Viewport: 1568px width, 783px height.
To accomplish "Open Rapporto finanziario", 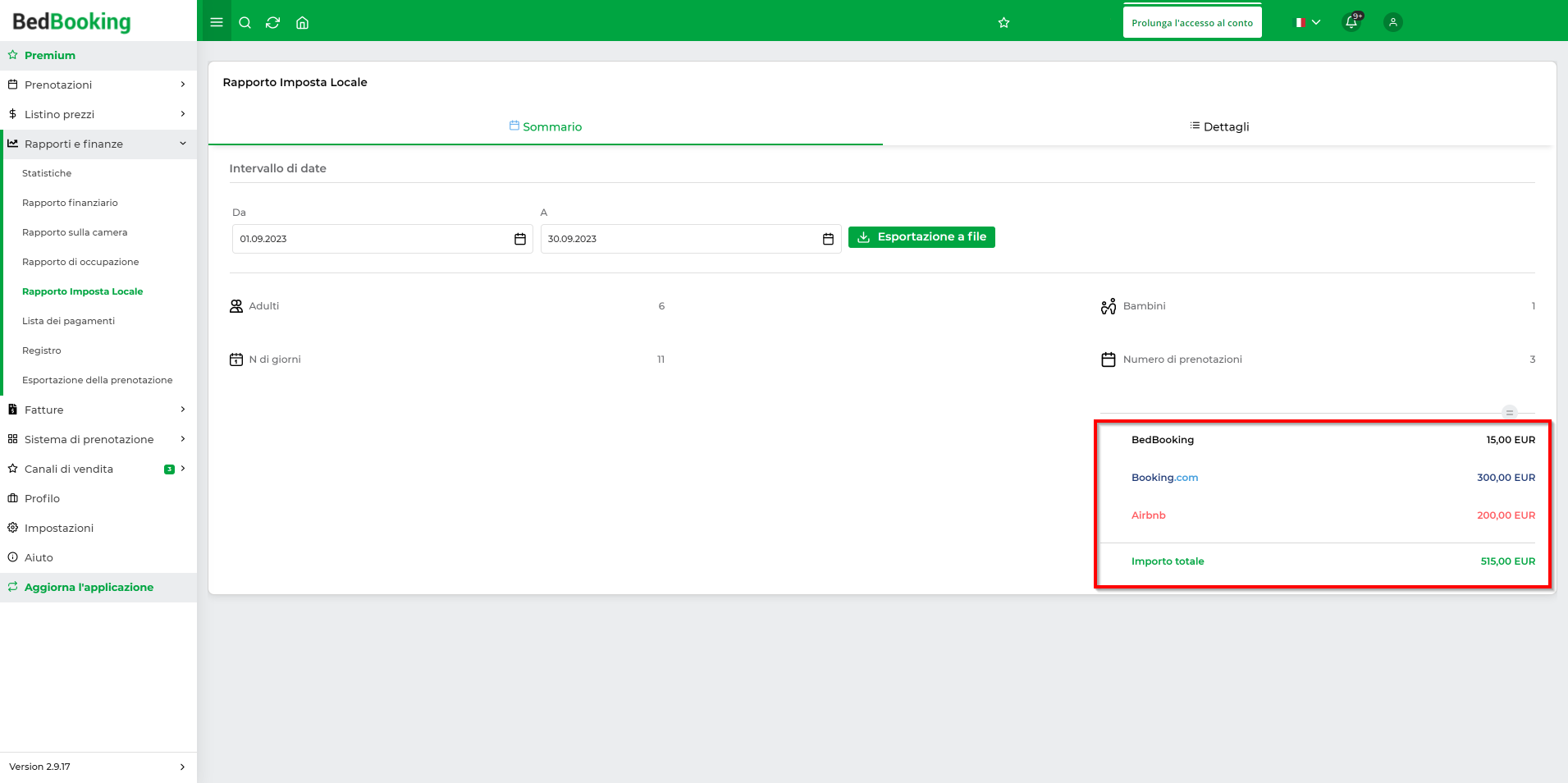I will (70, 203).
